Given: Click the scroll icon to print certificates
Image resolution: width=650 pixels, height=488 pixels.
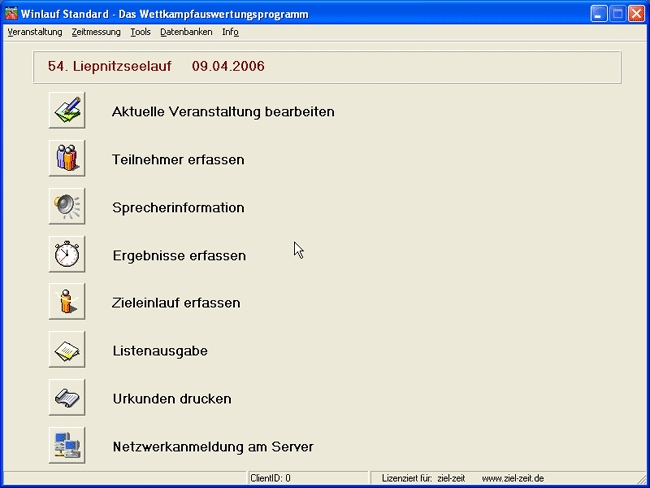Looking at the screenshot, I should (x=67, y=398).
